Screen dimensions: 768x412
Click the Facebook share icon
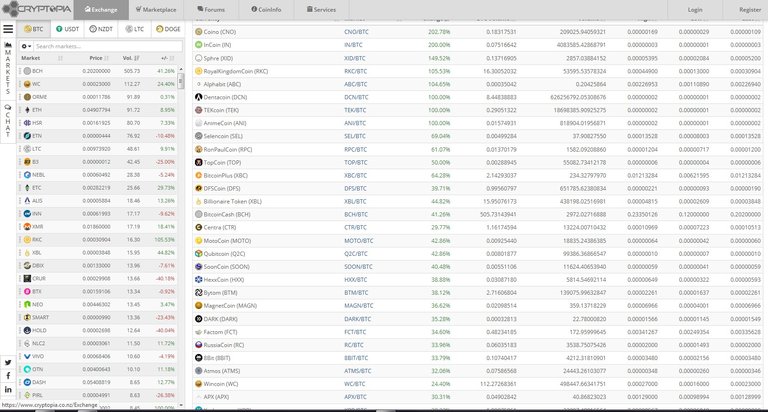tap(8, 376)
